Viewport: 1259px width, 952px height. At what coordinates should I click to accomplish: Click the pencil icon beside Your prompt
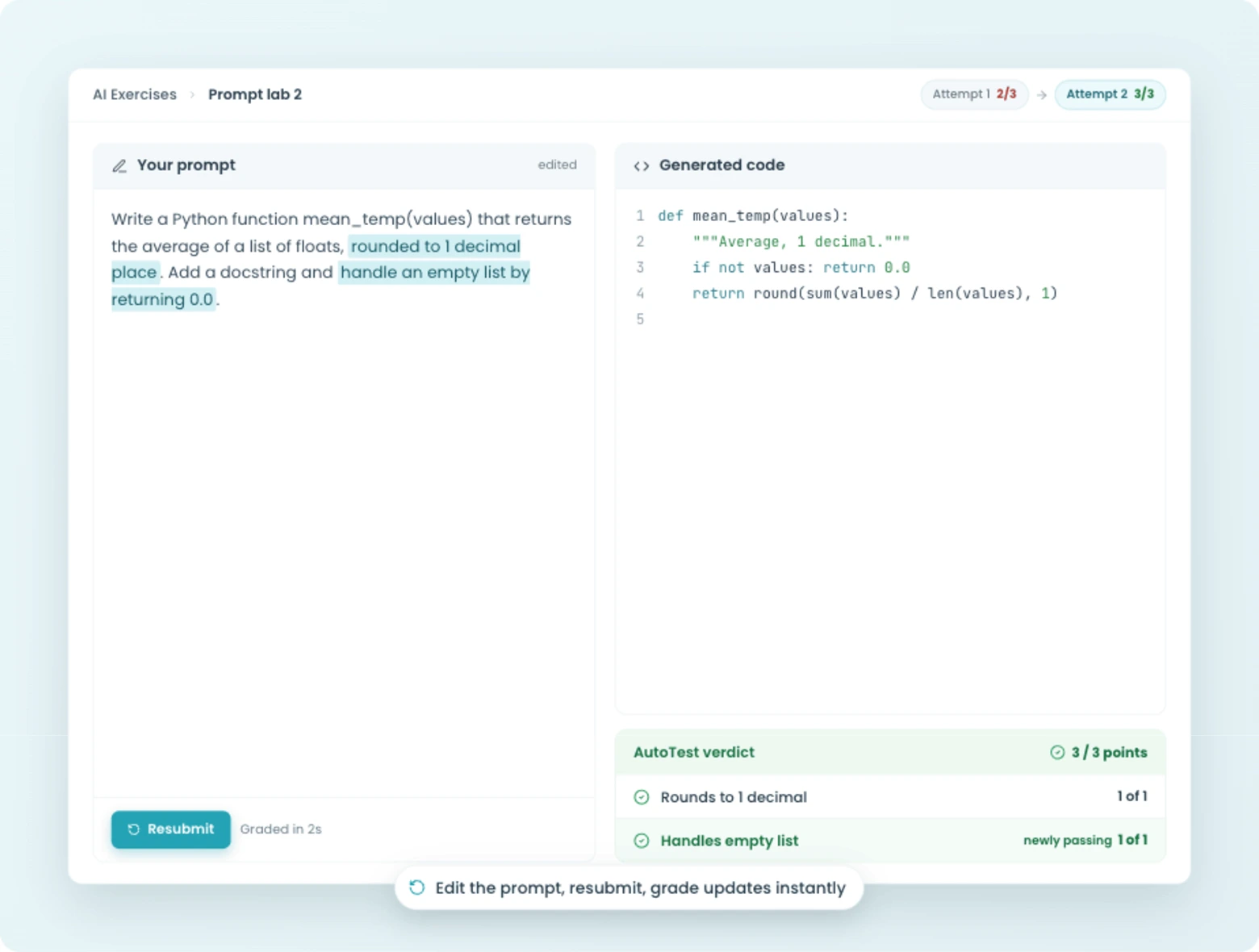click(119, 165)
